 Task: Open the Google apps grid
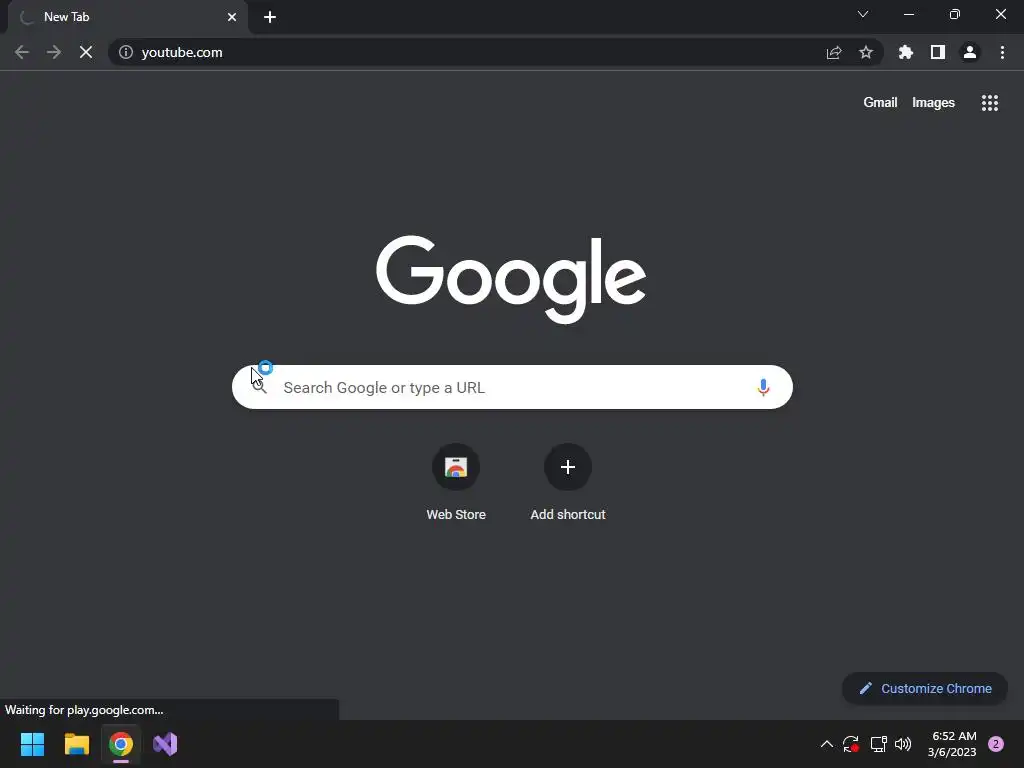[990, 103]
